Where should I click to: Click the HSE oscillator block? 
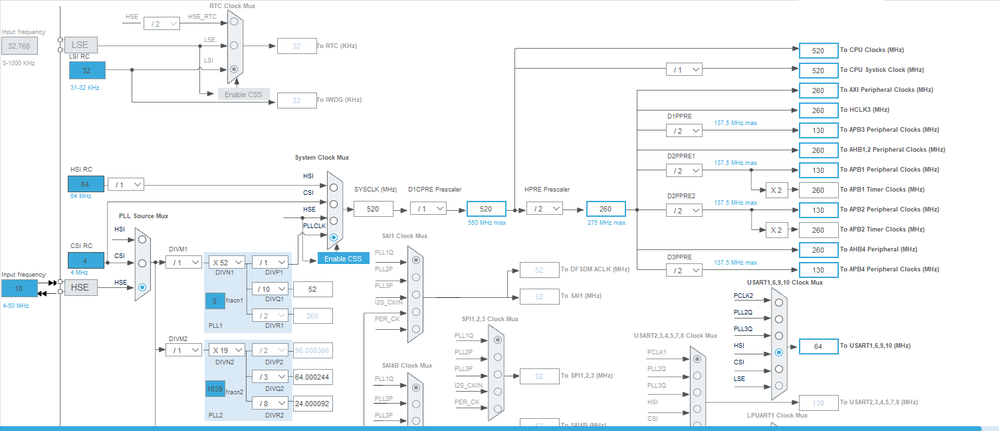tap(80, 288)
